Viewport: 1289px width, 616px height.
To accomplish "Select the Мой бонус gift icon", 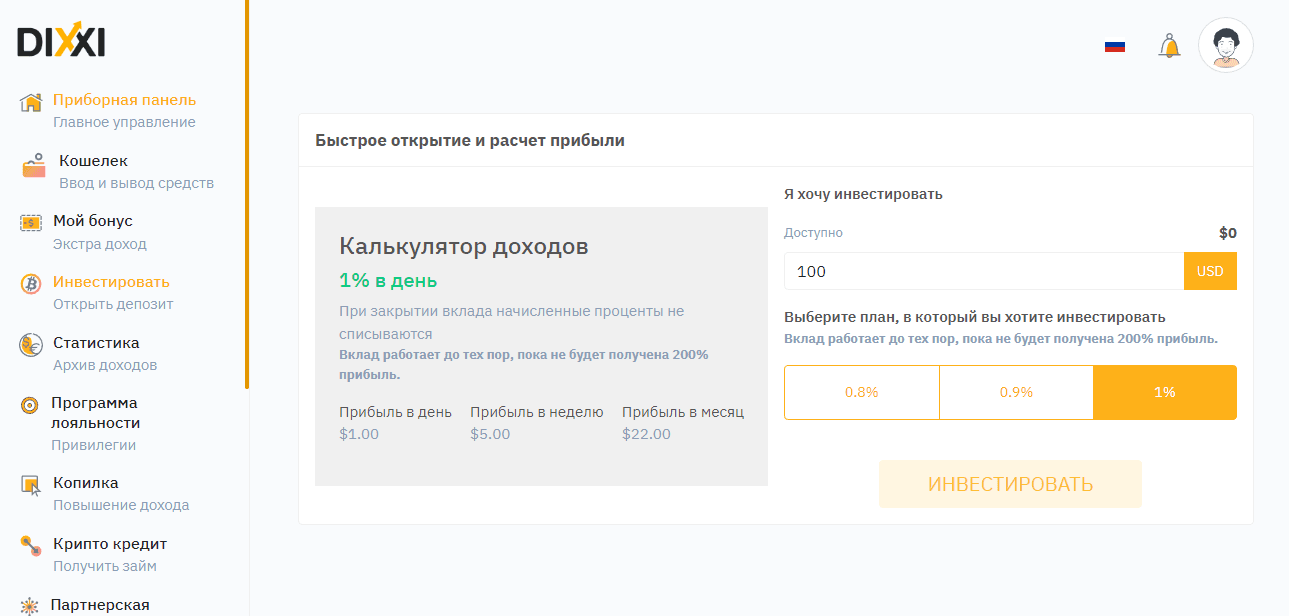I will 30,221.
